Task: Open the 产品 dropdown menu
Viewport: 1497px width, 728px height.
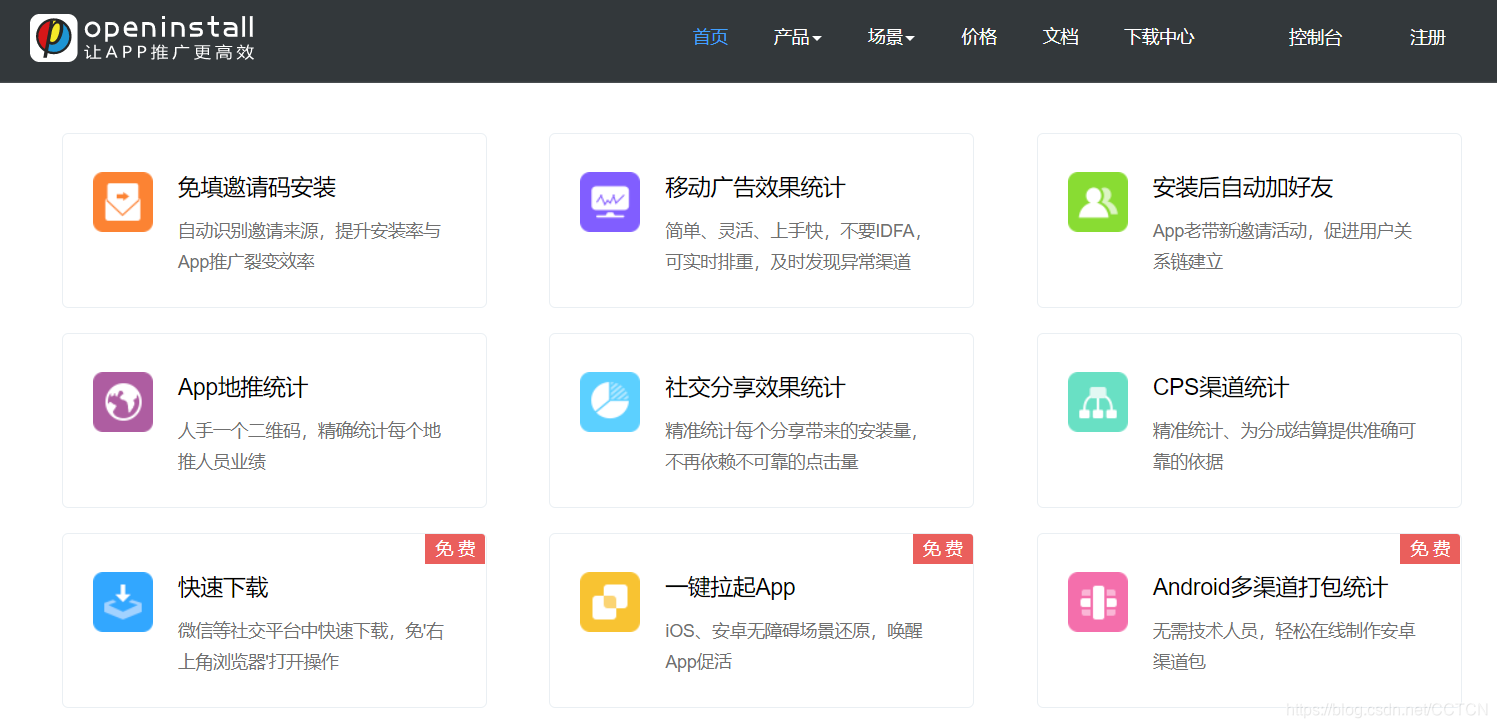Action: [797, 37]
